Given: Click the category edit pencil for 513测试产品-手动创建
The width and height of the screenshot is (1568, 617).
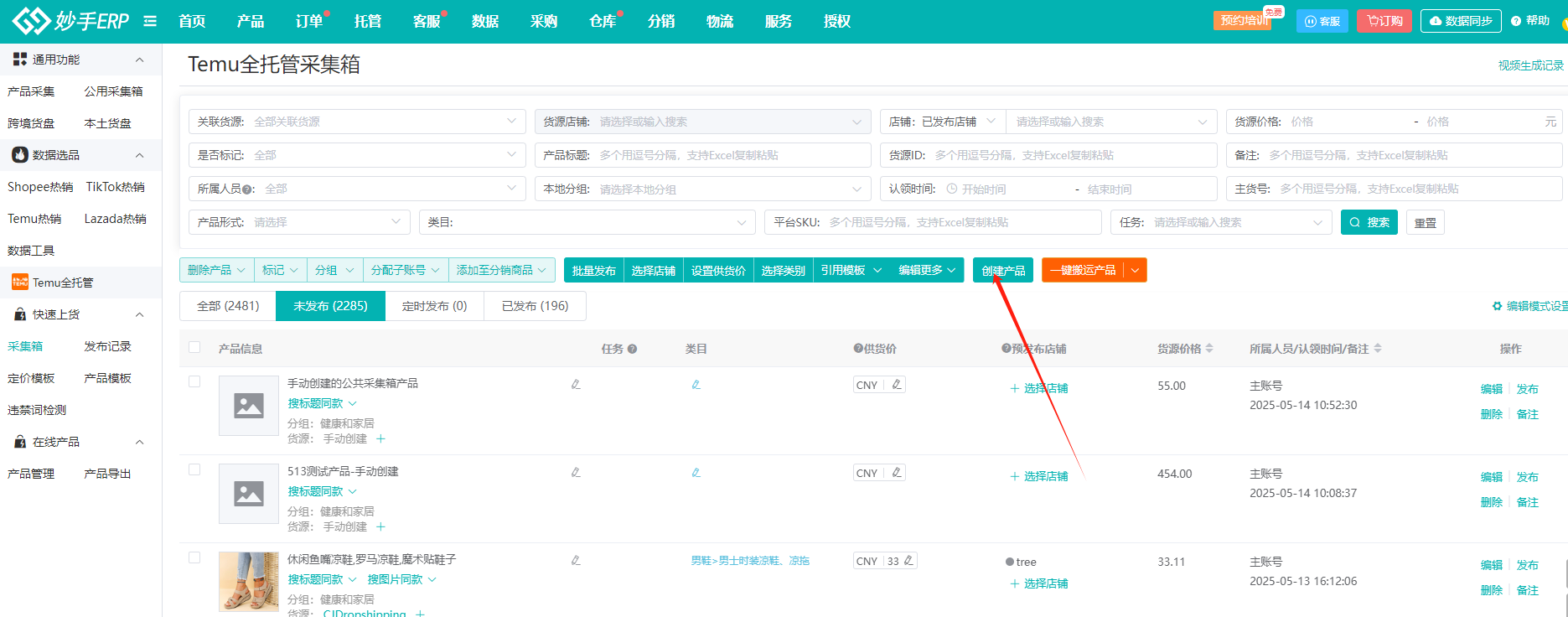Looking at the screenshot, I should tap(696, 472).
